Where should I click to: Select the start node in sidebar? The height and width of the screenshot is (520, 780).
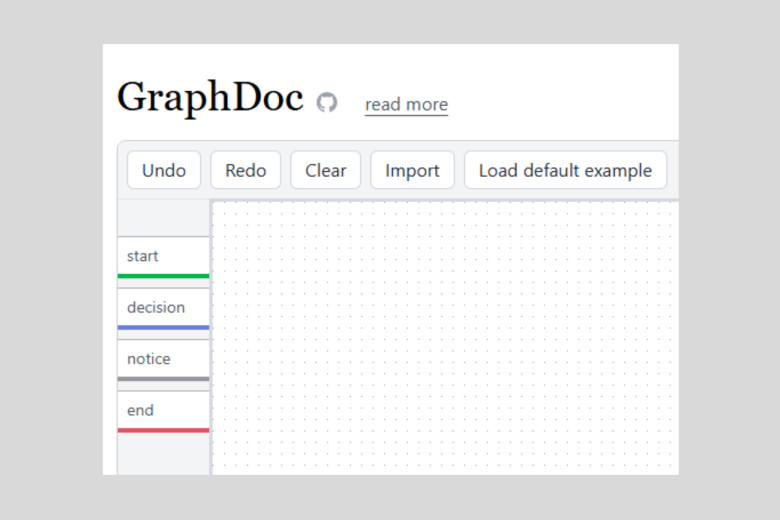(164, 257)
